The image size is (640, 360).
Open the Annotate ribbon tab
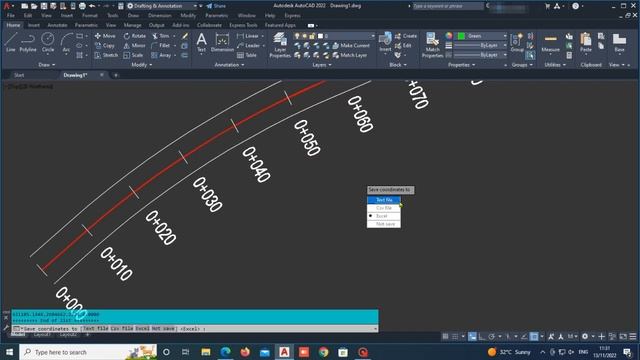pyautogui.click(x=57, y=25)
